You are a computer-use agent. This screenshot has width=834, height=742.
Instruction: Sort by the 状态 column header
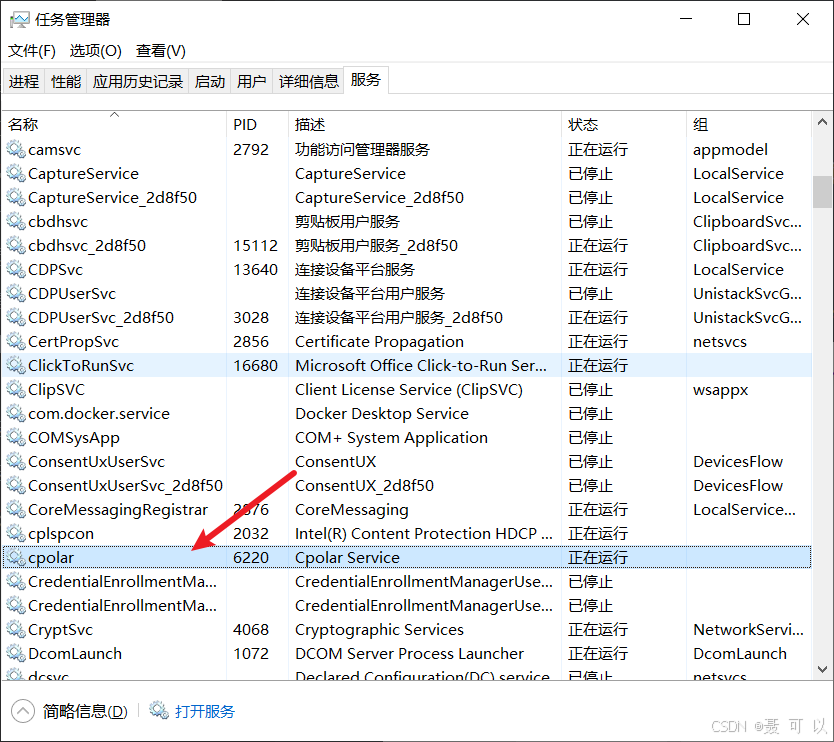click(x=623, y=124)
